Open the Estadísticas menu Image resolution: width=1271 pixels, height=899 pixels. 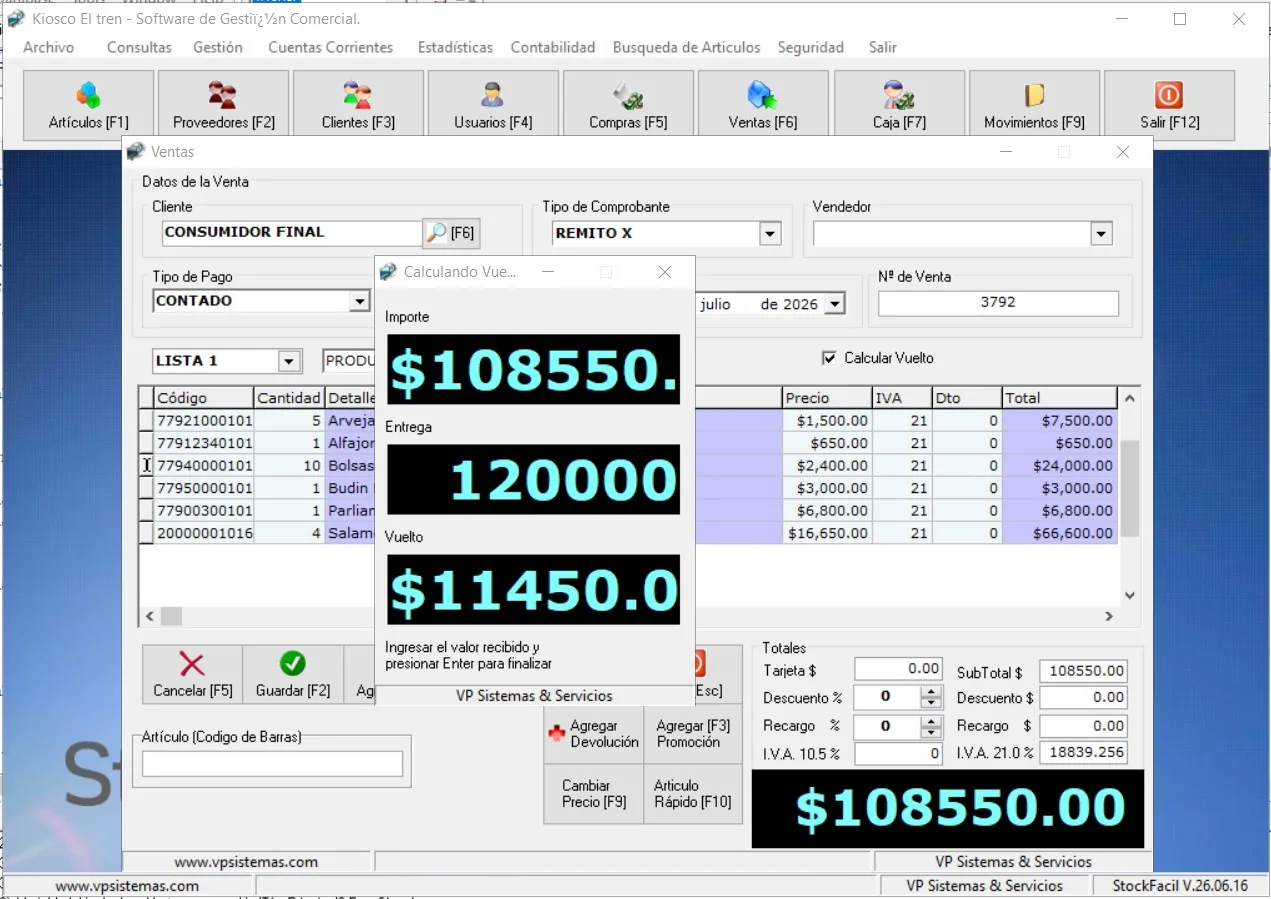pos(455,47)
